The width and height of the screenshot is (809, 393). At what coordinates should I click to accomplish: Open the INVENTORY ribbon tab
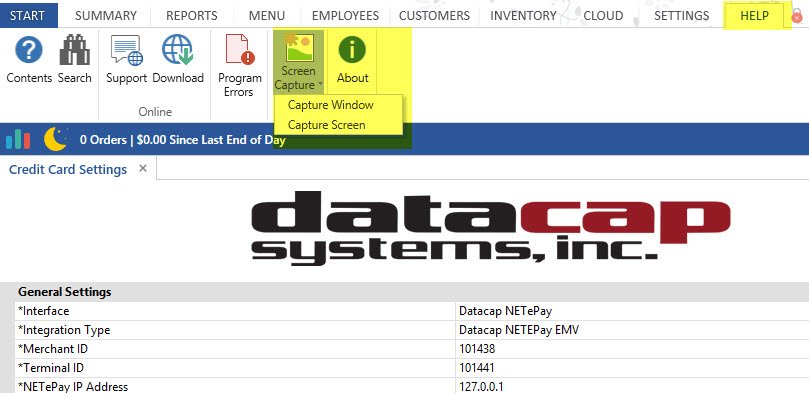coord(523,15)
